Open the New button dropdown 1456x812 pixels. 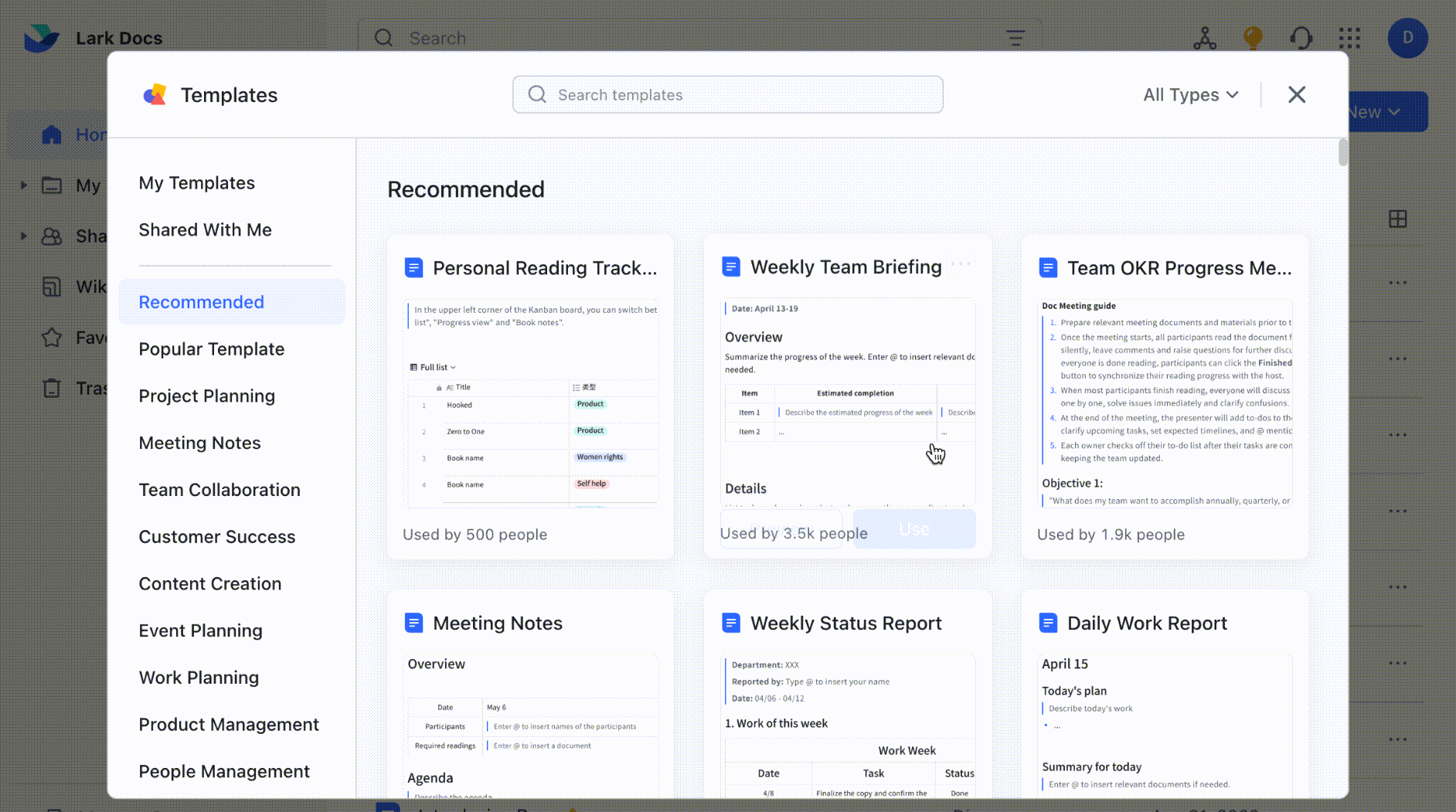1388,112
